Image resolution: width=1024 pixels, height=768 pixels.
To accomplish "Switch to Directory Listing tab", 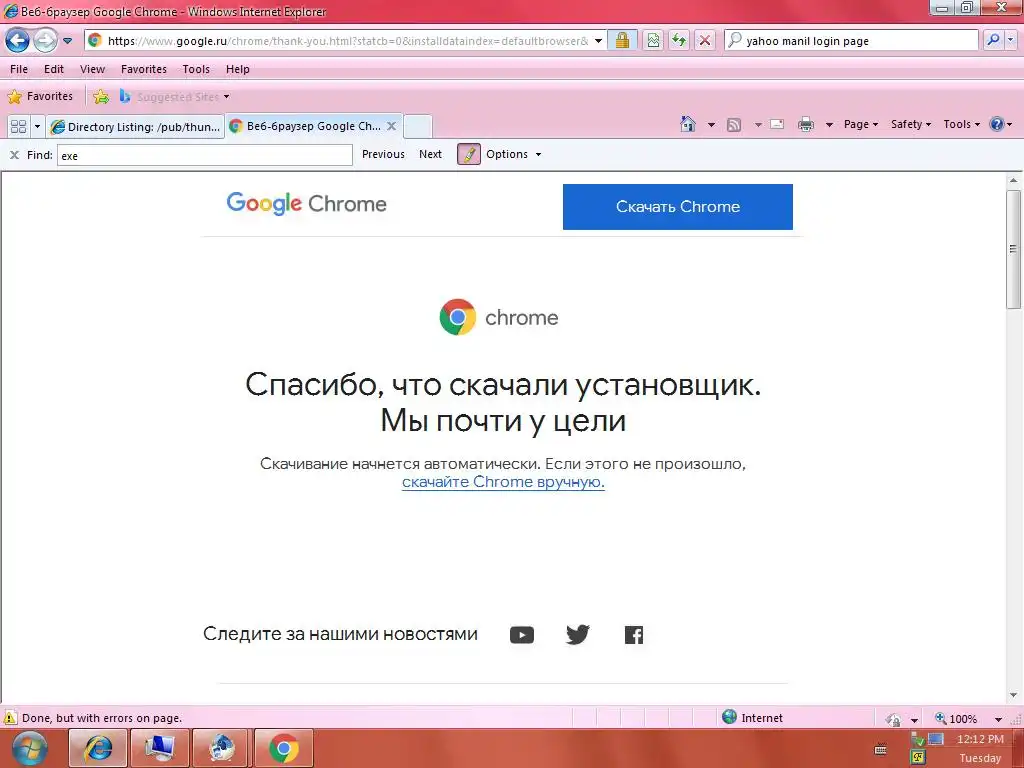I will 136,127.
